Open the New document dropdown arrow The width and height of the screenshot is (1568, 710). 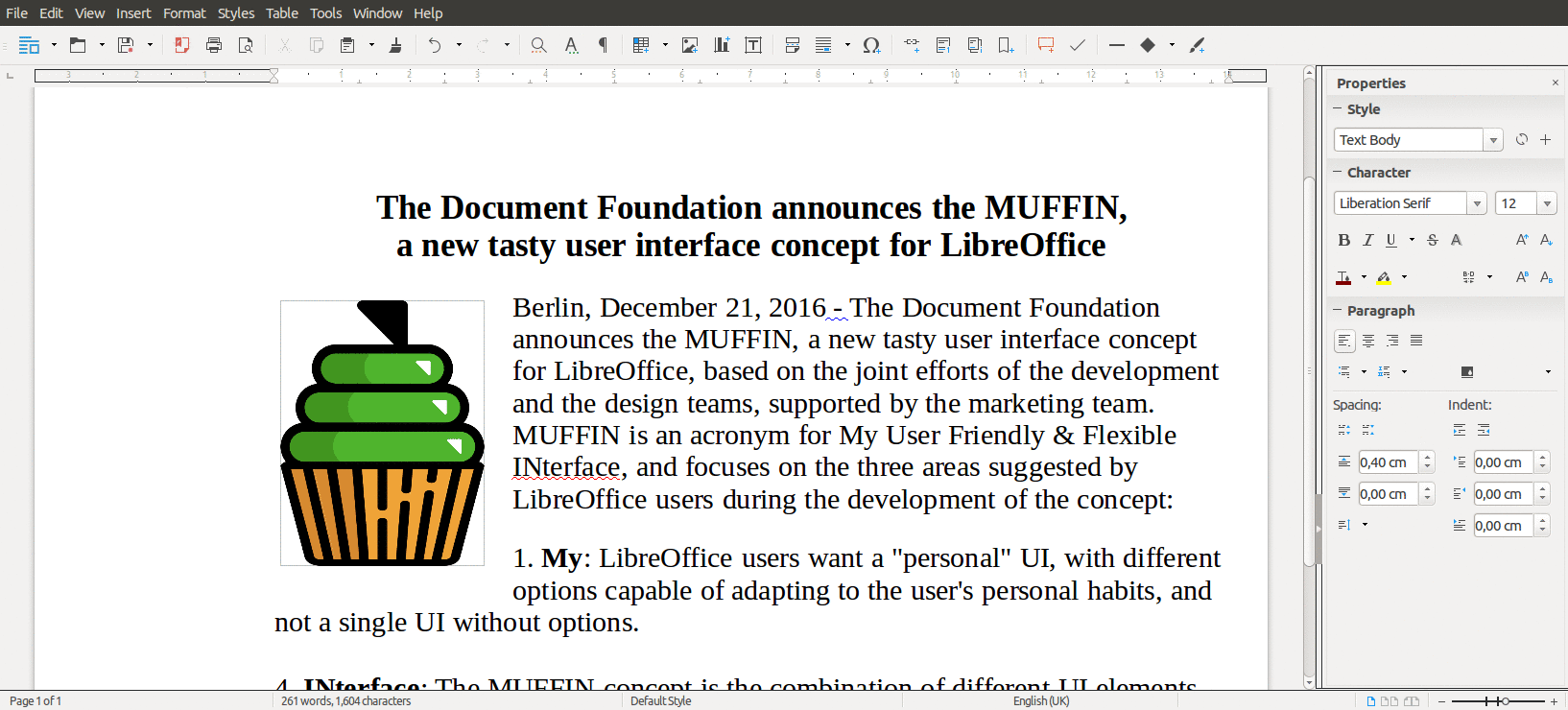(x=54, y=45)
